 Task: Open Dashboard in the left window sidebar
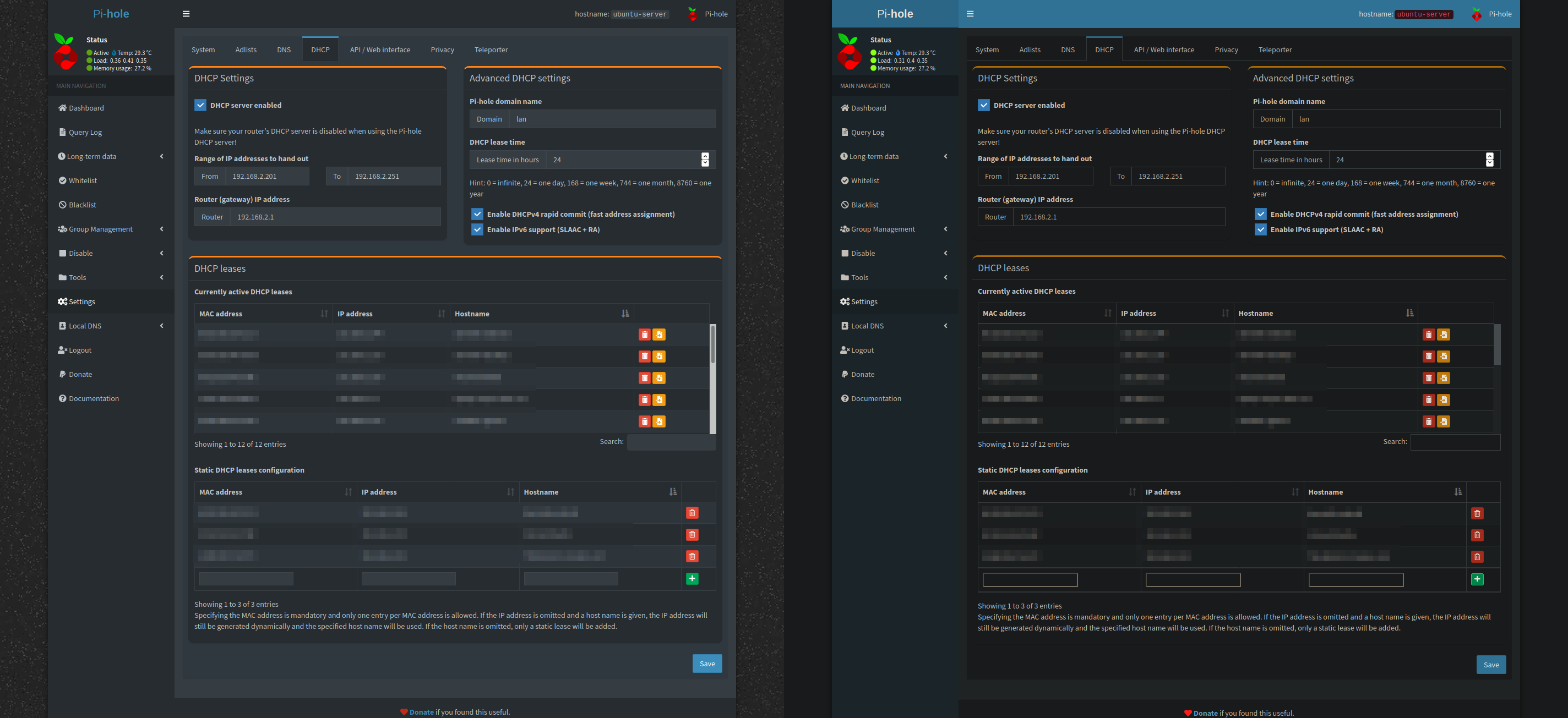[x=81, y=108]
